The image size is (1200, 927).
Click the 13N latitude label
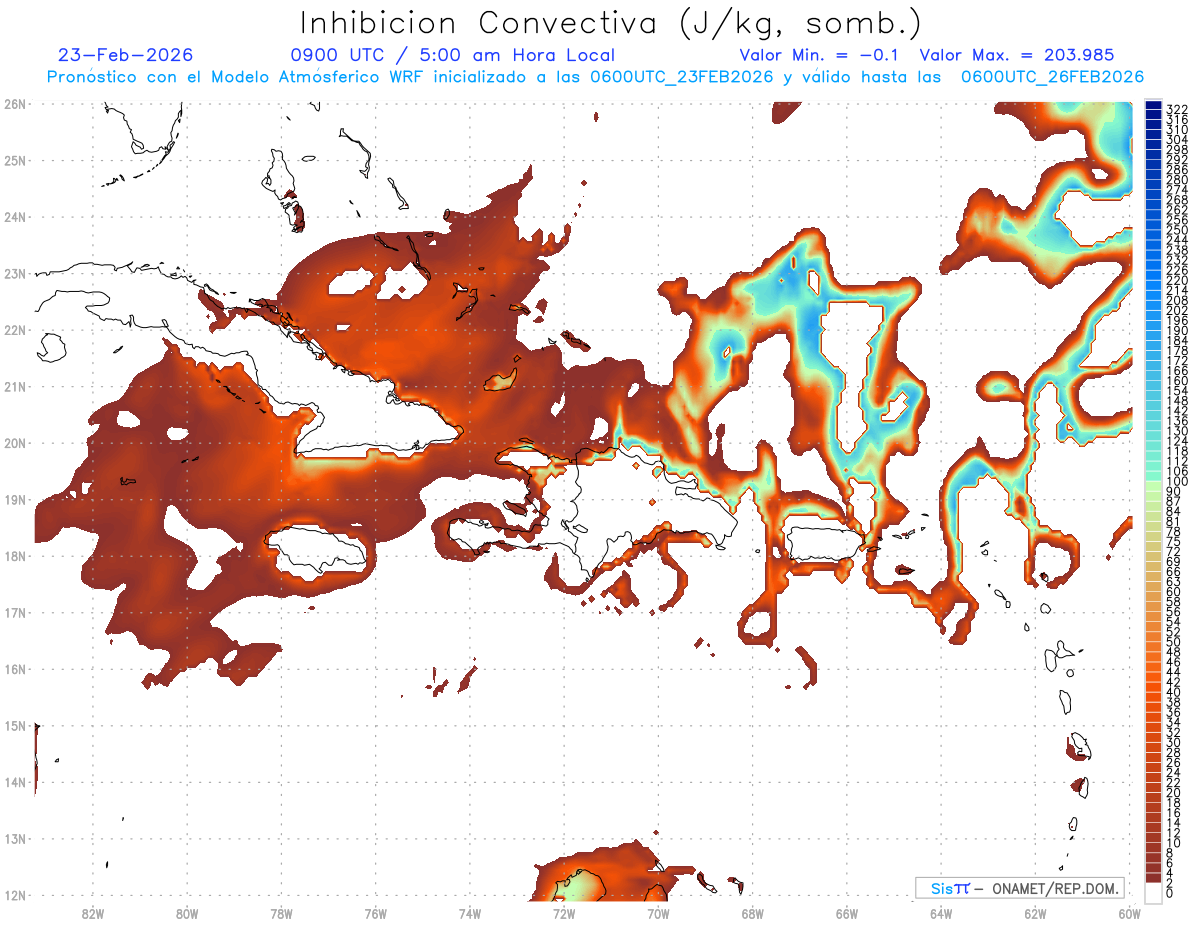pyautogui.click(x=14, y=839)
